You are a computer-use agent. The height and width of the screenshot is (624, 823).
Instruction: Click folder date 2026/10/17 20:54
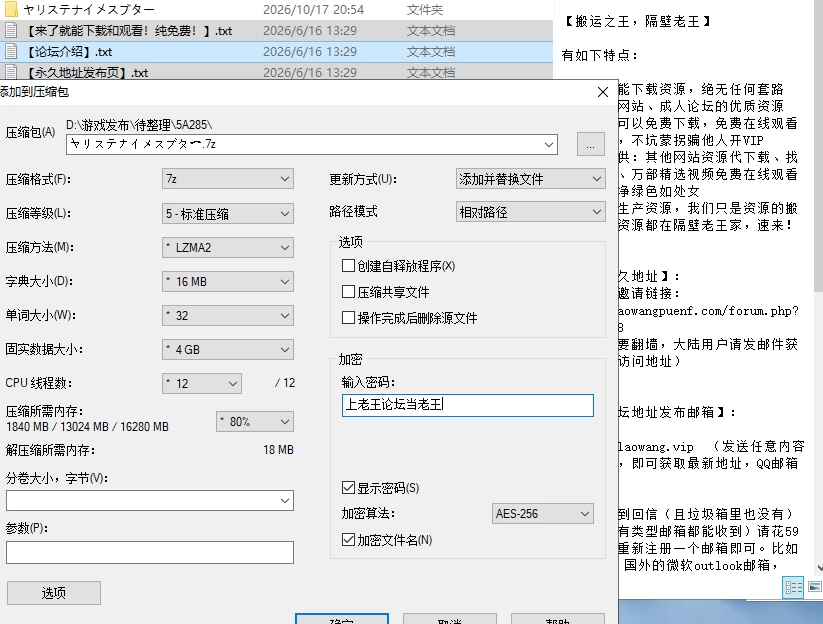pyautogui.click(x=313, y=9)
